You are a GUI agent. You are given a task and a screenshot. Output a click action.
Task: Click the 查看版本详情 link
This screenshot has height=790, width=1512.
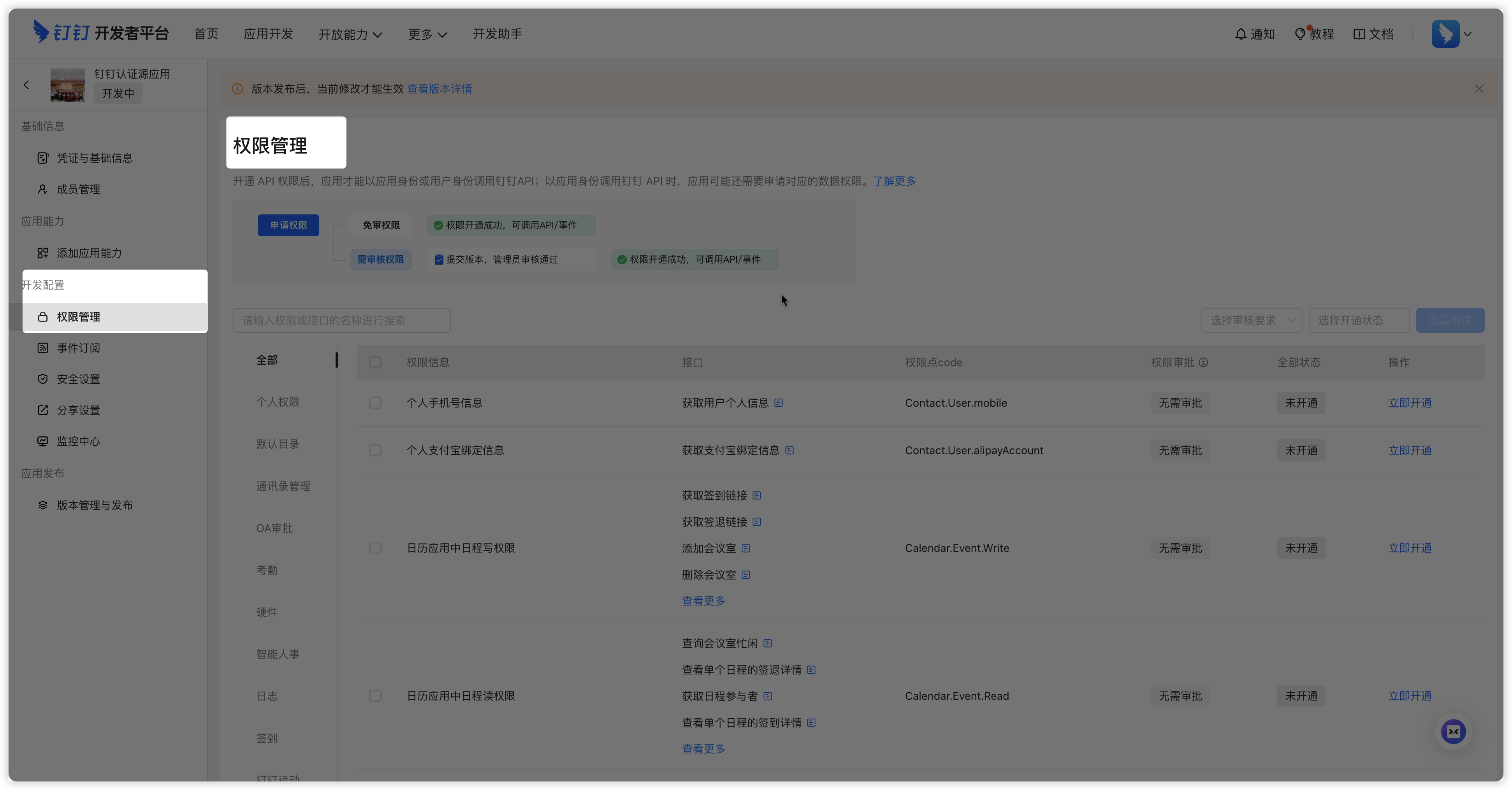click(440, 89)
